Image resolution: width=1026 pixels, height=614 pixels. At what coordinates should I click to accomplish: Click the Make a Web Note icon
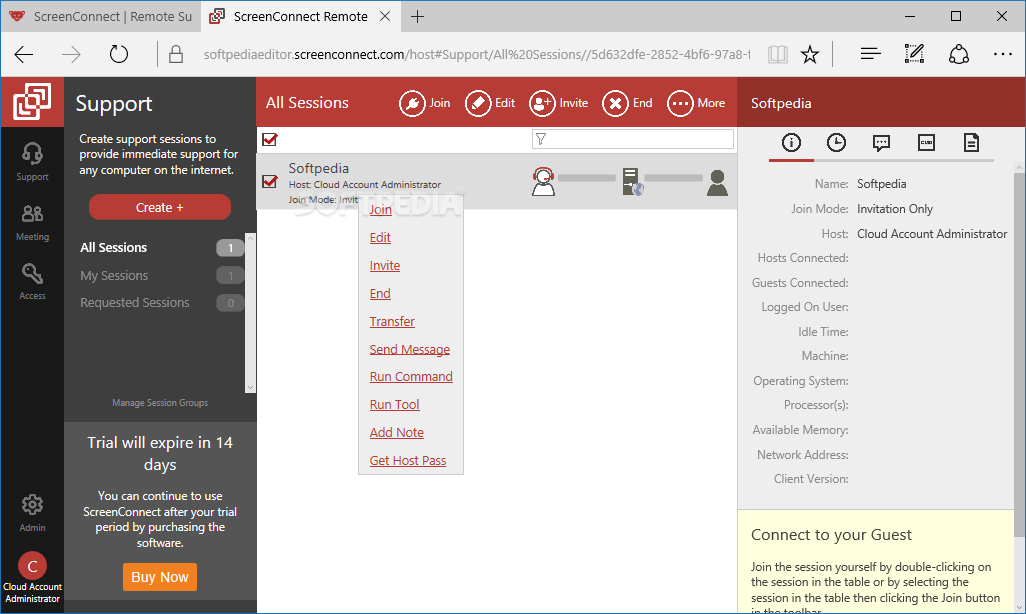[914, 54]
